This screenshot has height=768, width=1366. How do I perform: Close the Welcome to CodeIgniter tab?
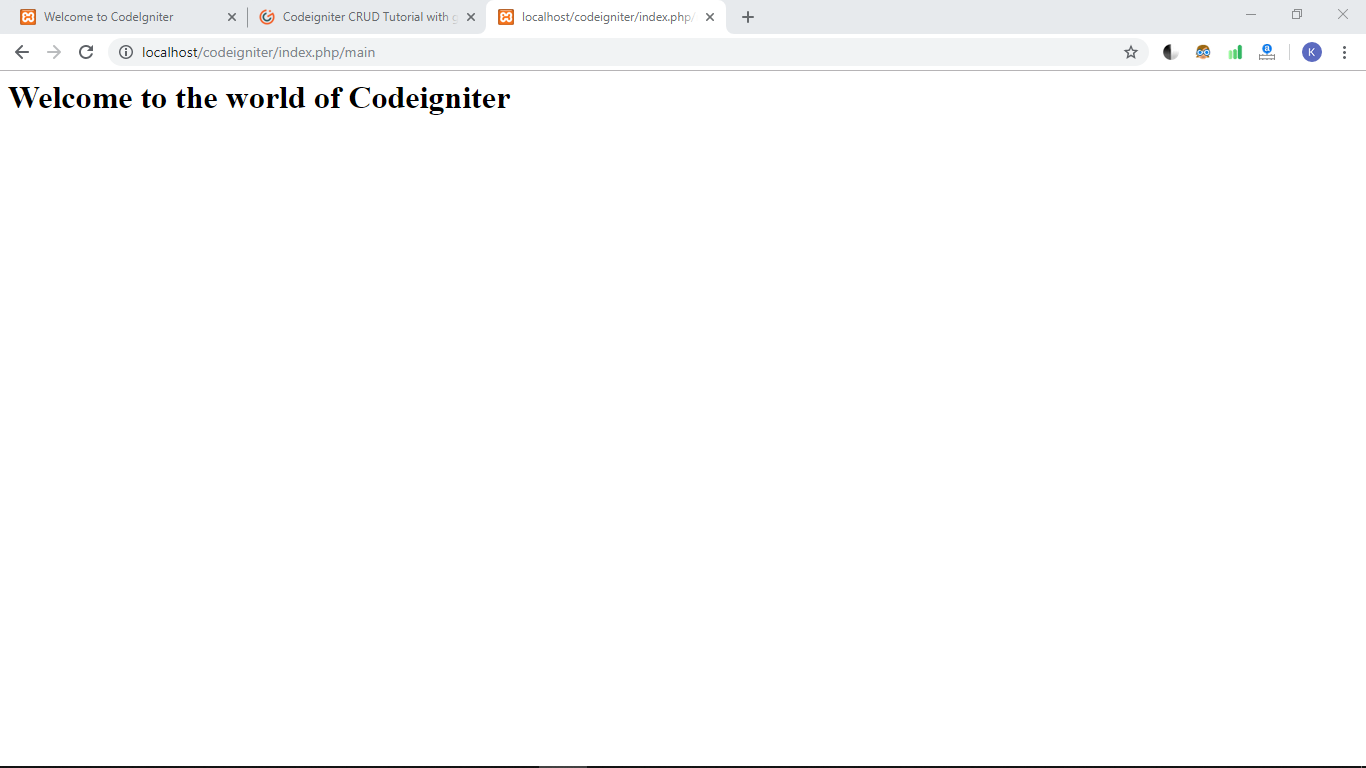(x=232, y=17)
